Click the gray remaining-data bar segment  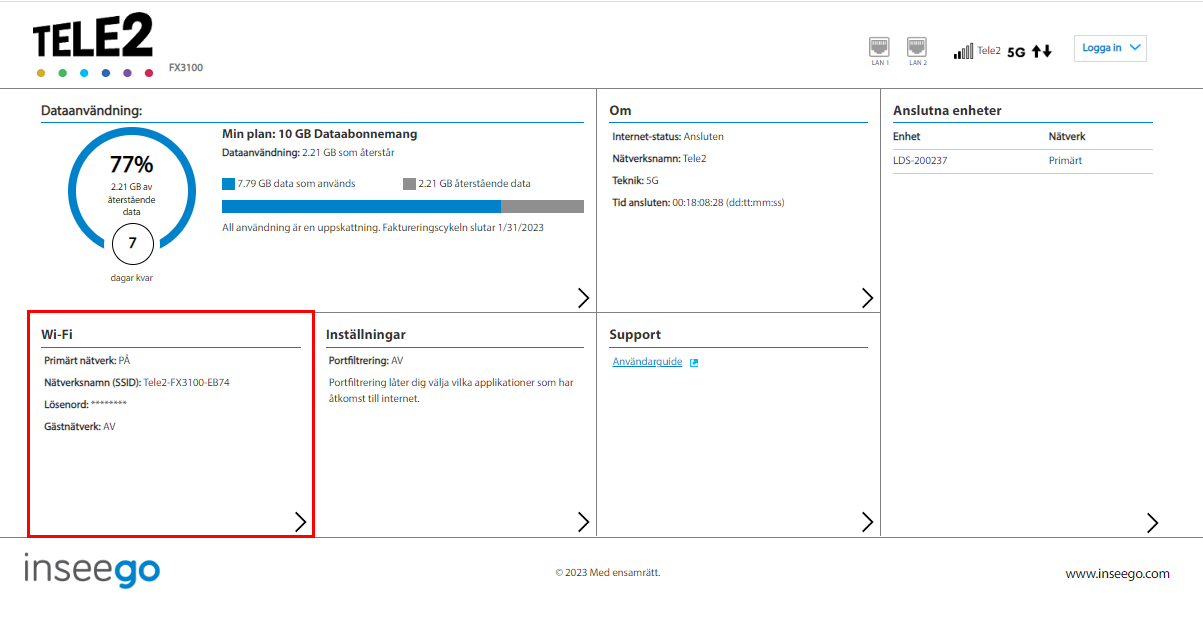pyautogui.click(x=542, y=206)
